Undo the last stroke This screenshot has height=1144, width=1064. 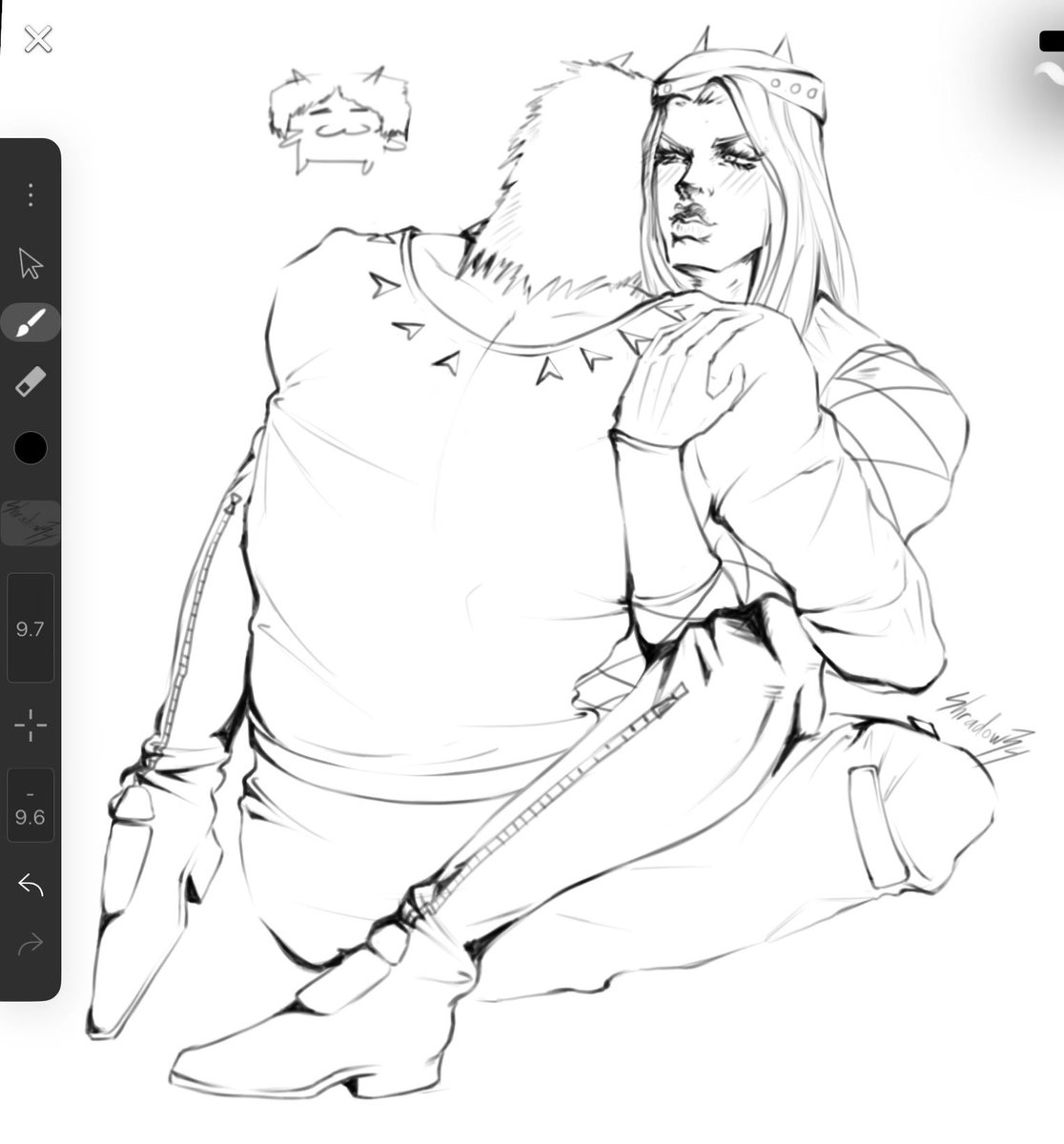(x=31, y=886)
